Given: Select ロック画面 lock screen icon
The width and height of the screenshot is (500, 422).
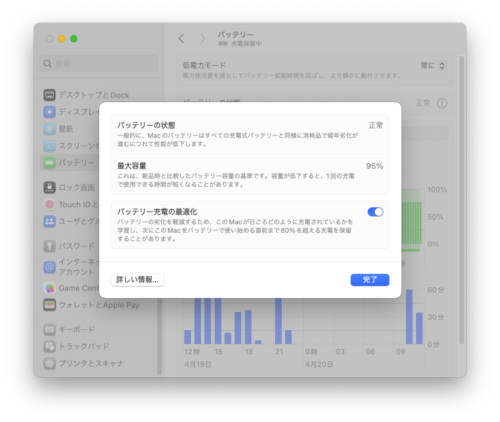Looking at the screenshot, I should click(50, 187).
